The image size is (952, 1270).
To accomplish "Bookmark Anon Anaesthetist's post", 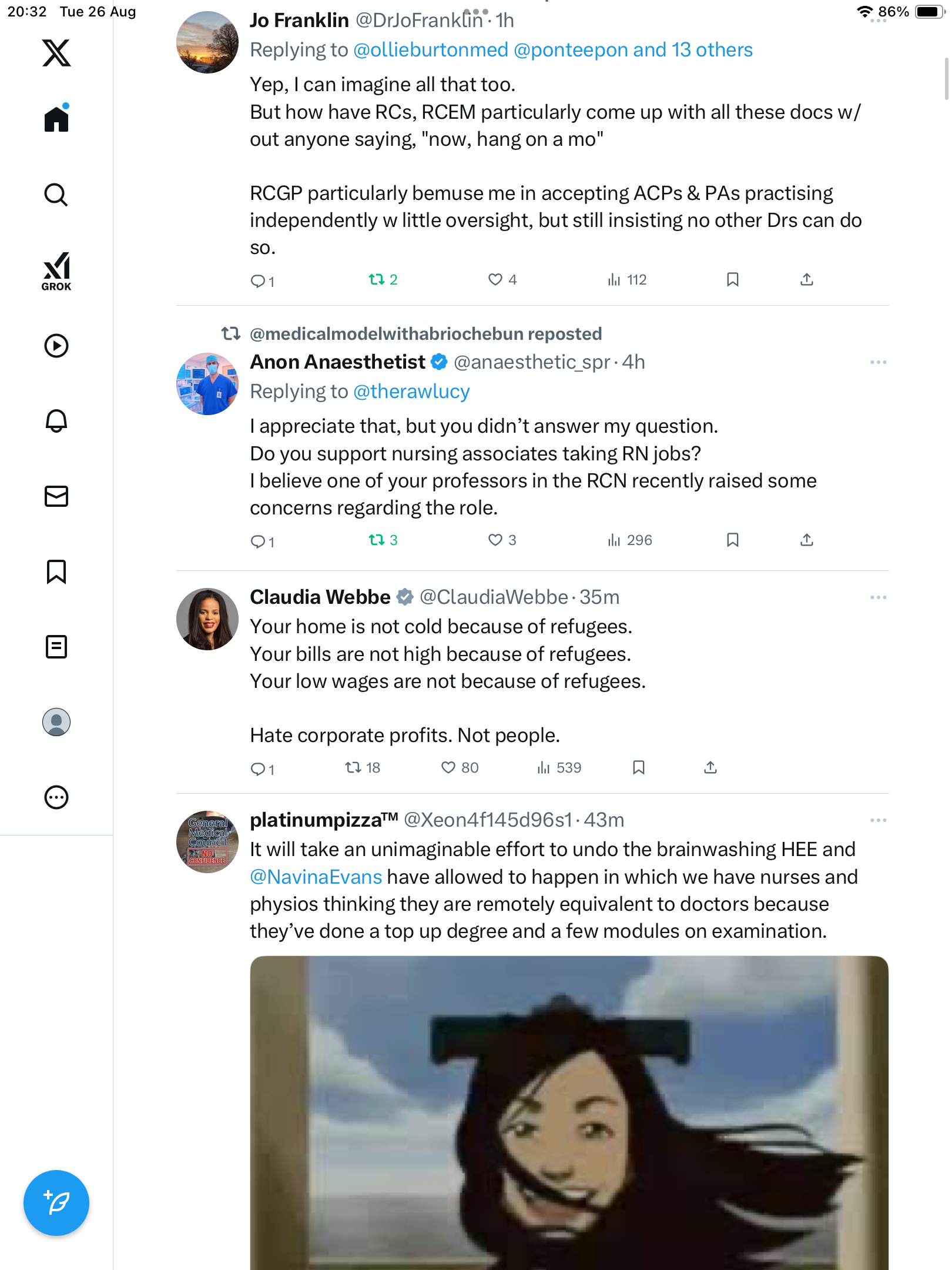I will (x=732, y=540).
